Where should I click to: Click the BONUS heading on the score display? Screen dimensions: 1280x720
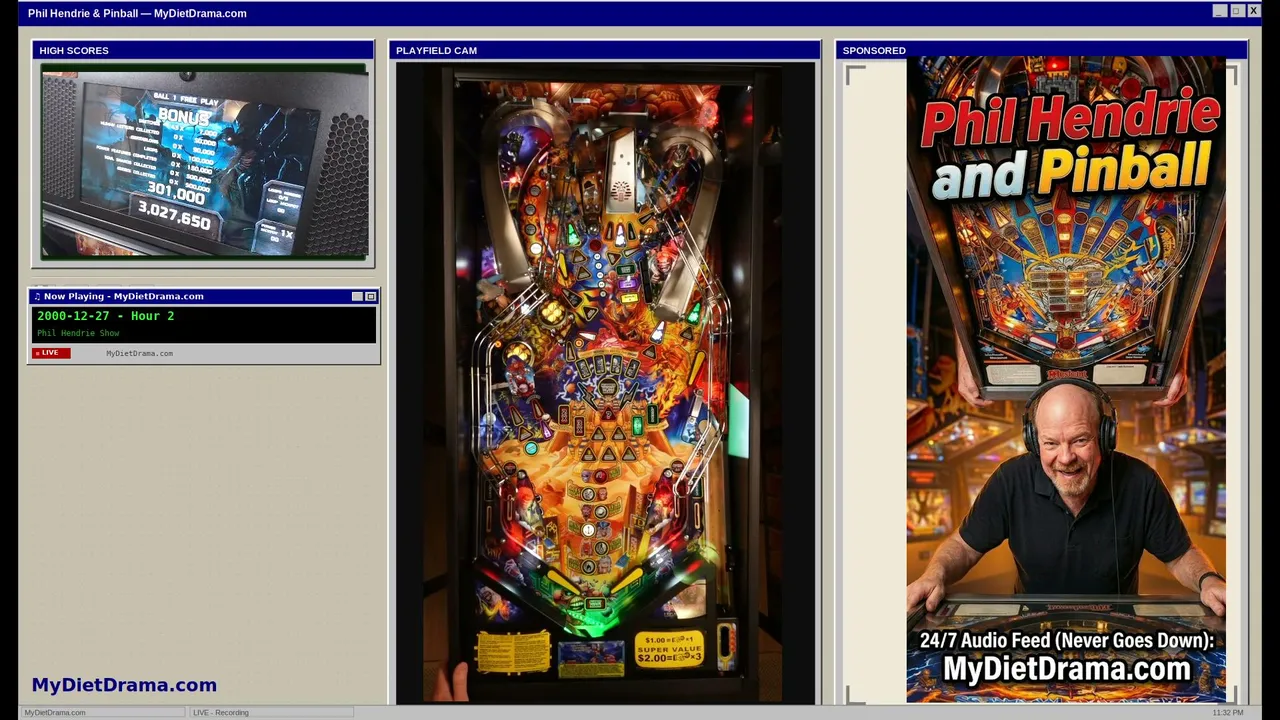[x=184, y=117]
